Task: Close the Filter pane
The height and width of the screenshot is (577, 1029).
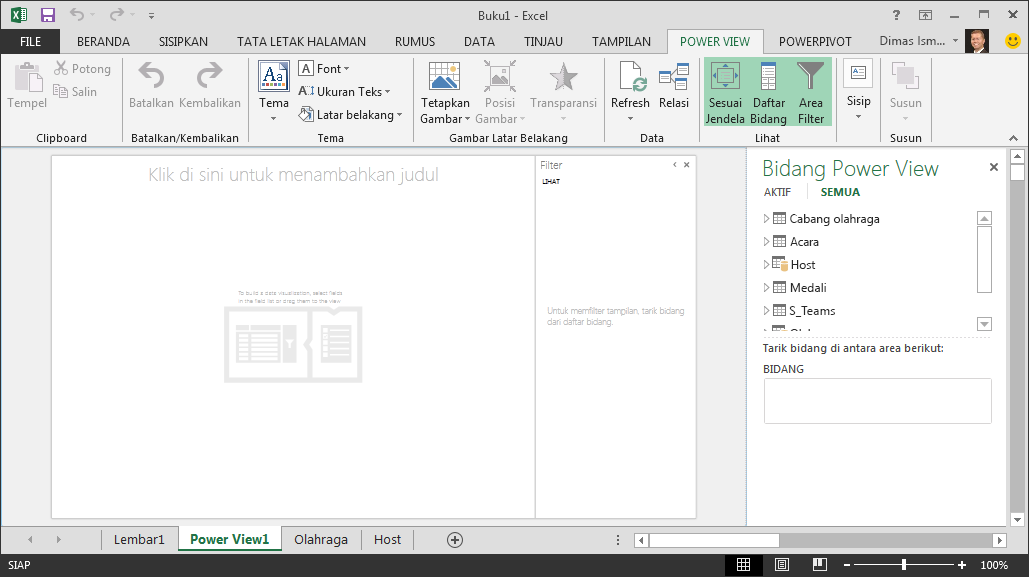Action: point(686,165)
